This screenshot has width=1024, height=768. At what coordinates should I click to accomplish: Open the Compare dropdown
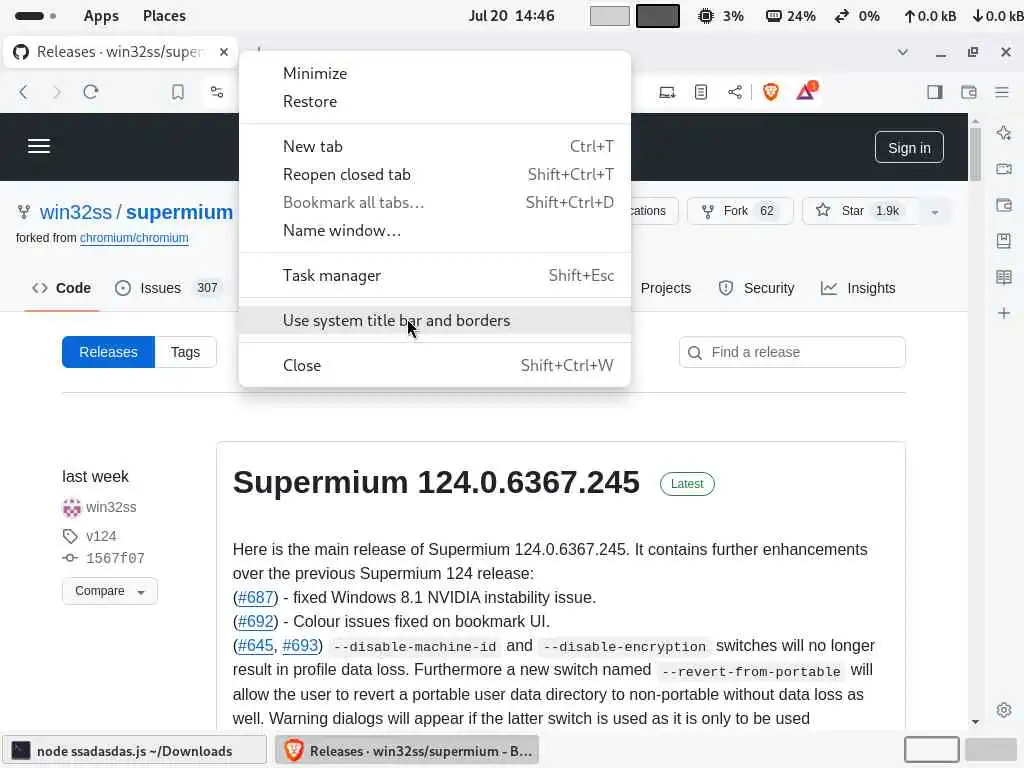(x=109, y=591)
